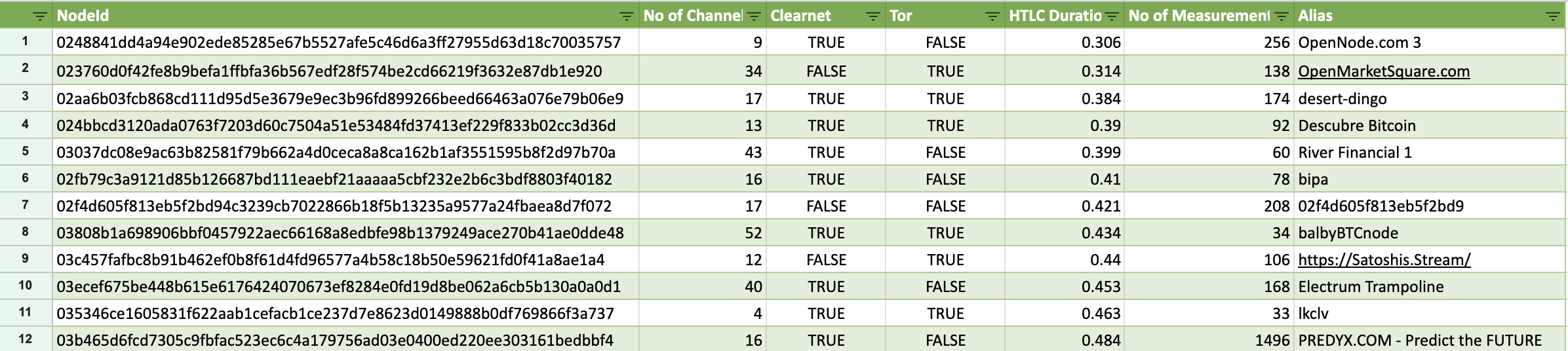Open the Clearnet column filter icon

click(x=872, y=16)
